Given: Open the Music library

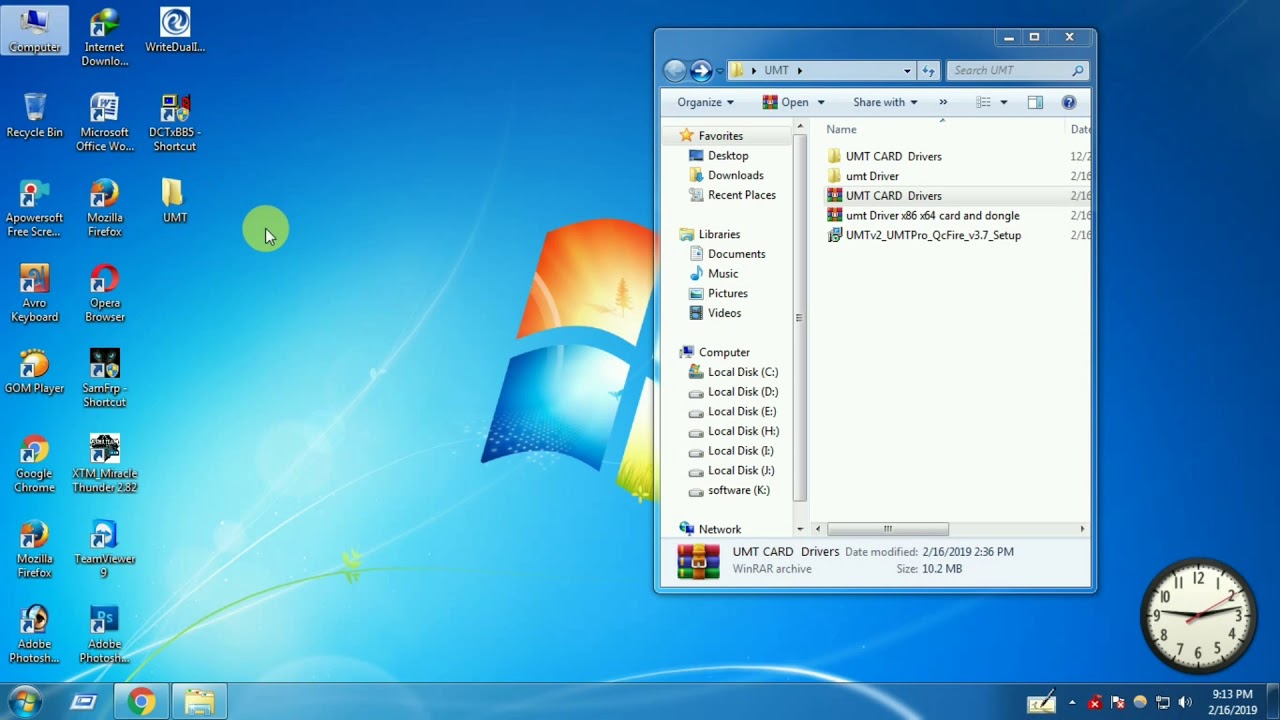Looking at the screenshot, I should pos(722,274).
